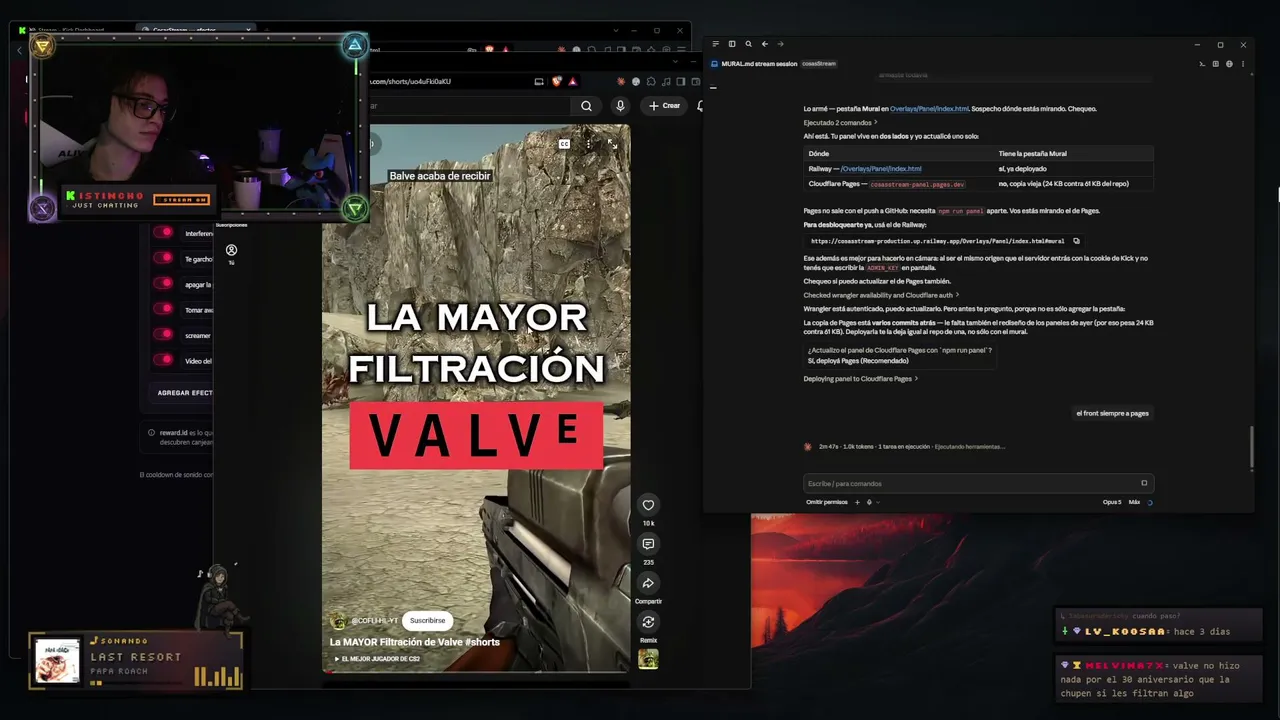Expand 'Checked wrangler availability and Cloudflare auth'

pos(881,295)
